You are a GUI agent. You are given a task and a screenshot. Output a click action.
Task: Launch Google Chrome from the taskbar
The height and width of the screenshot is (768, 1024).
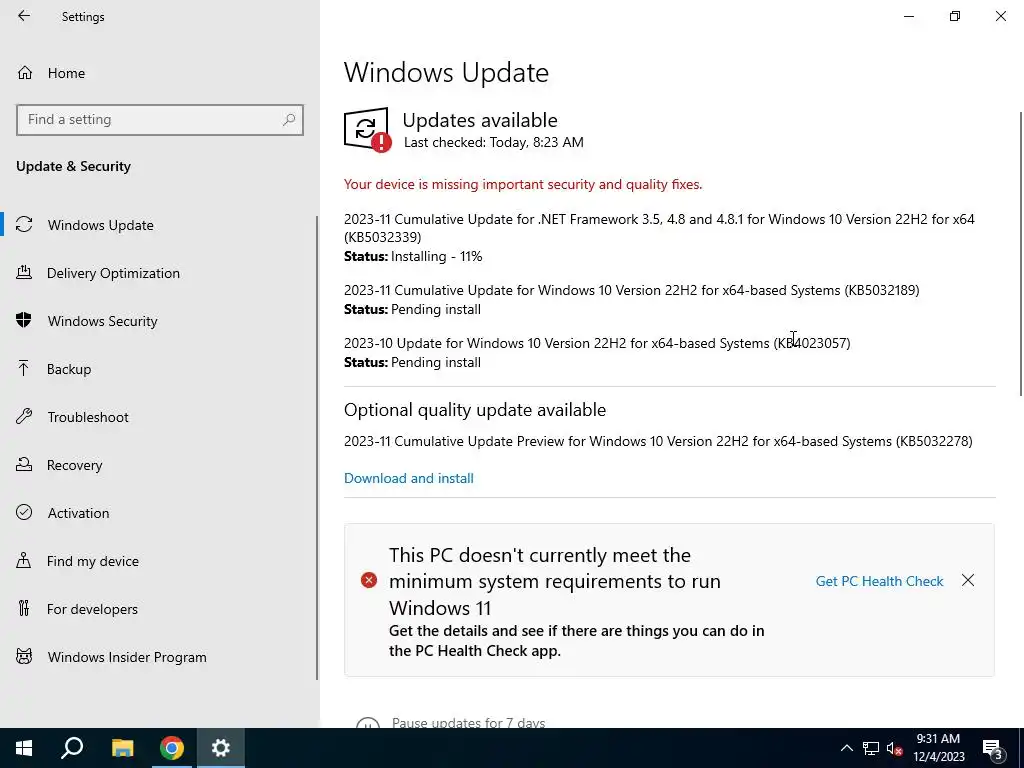[172, 748]
